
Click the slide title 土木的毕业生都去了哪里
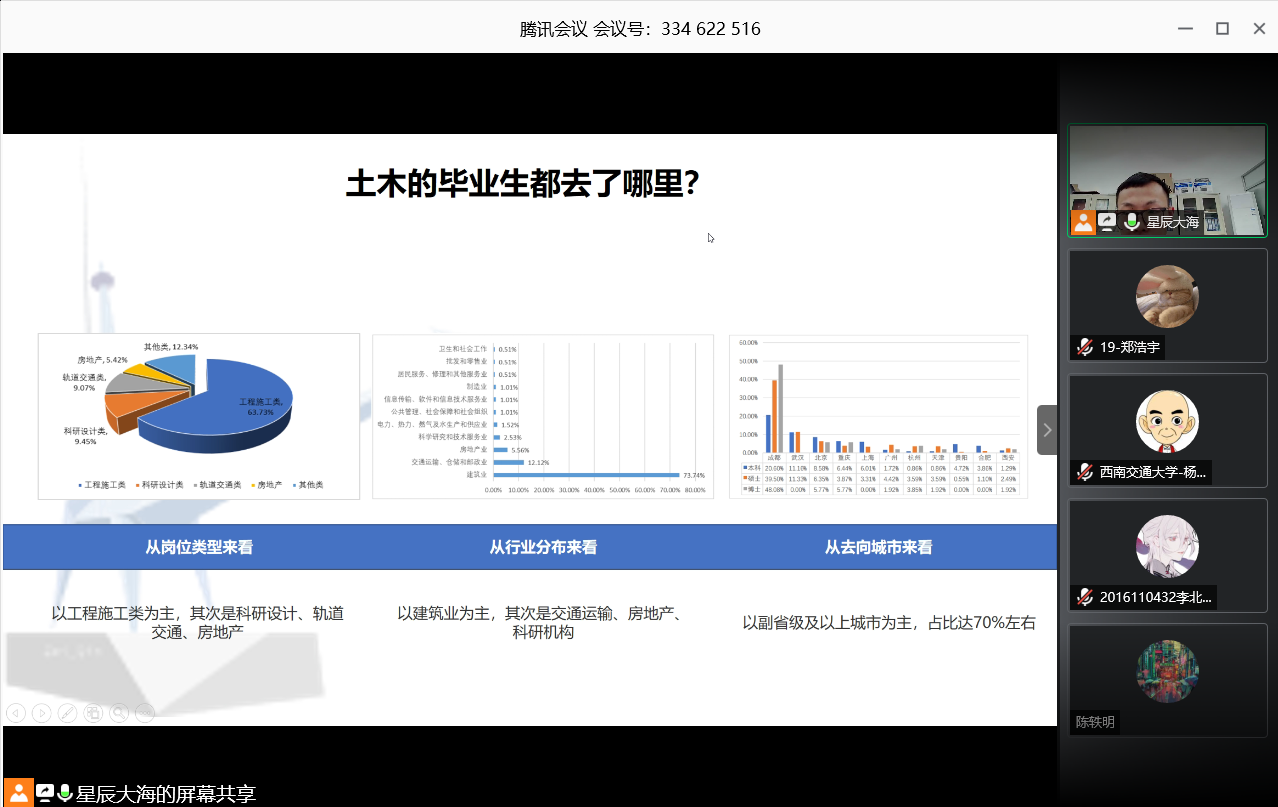point(522,184)
